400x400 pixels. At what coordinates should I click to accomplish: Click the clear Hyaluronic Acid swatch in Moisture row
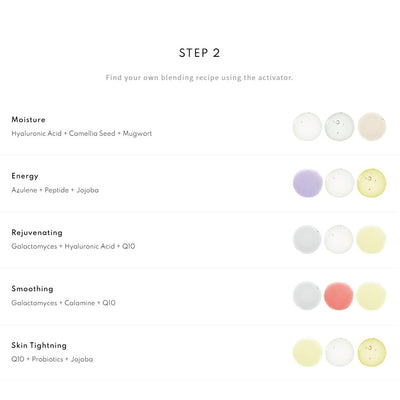tap(307, 126)
